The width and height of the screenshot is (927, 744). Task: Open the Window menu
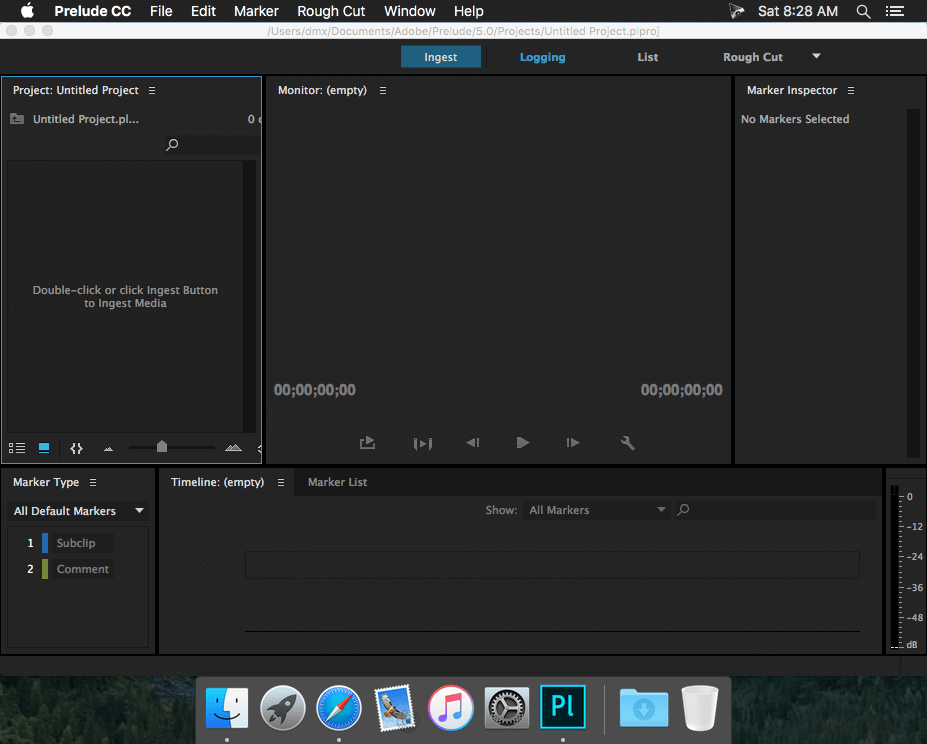click(x=410, y=11)
